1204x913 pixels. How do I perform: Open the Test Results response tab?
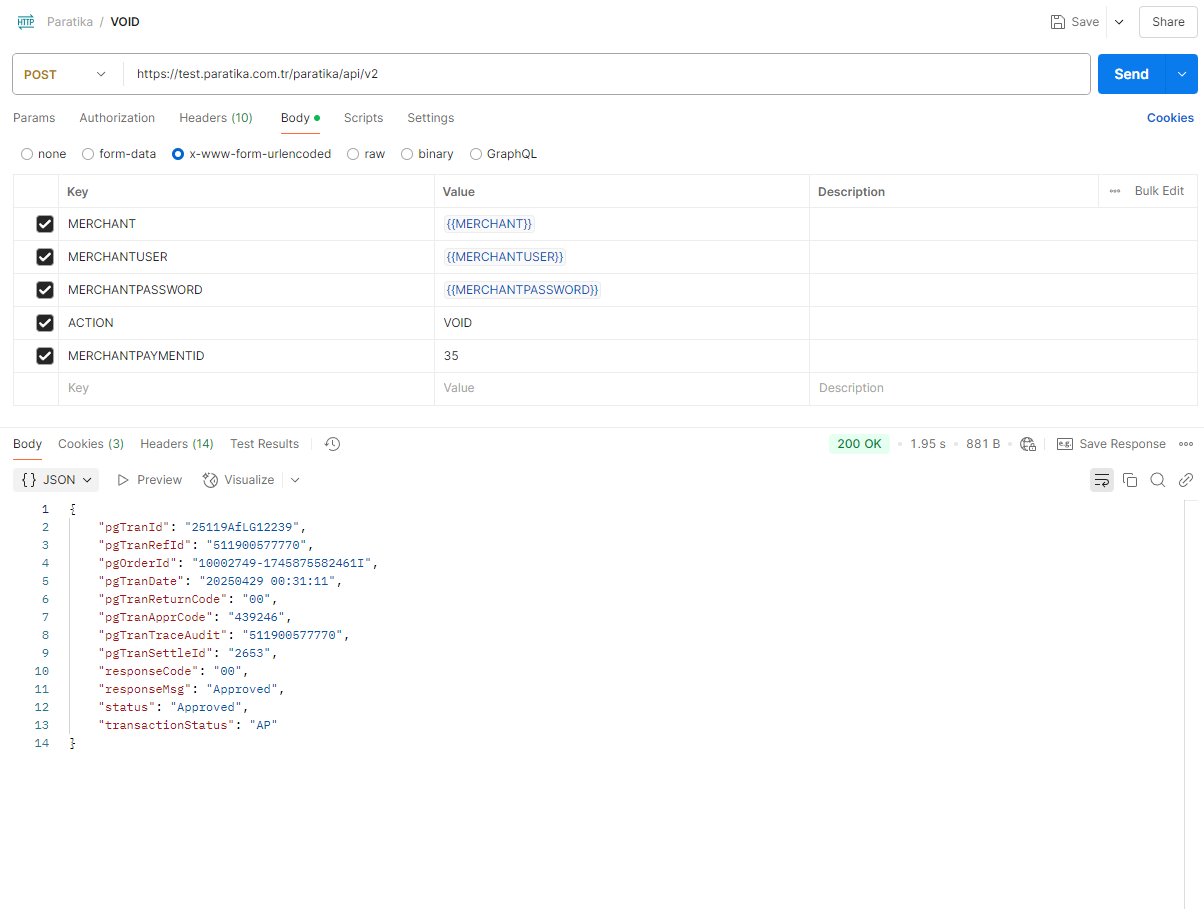(x=264, y=444)
